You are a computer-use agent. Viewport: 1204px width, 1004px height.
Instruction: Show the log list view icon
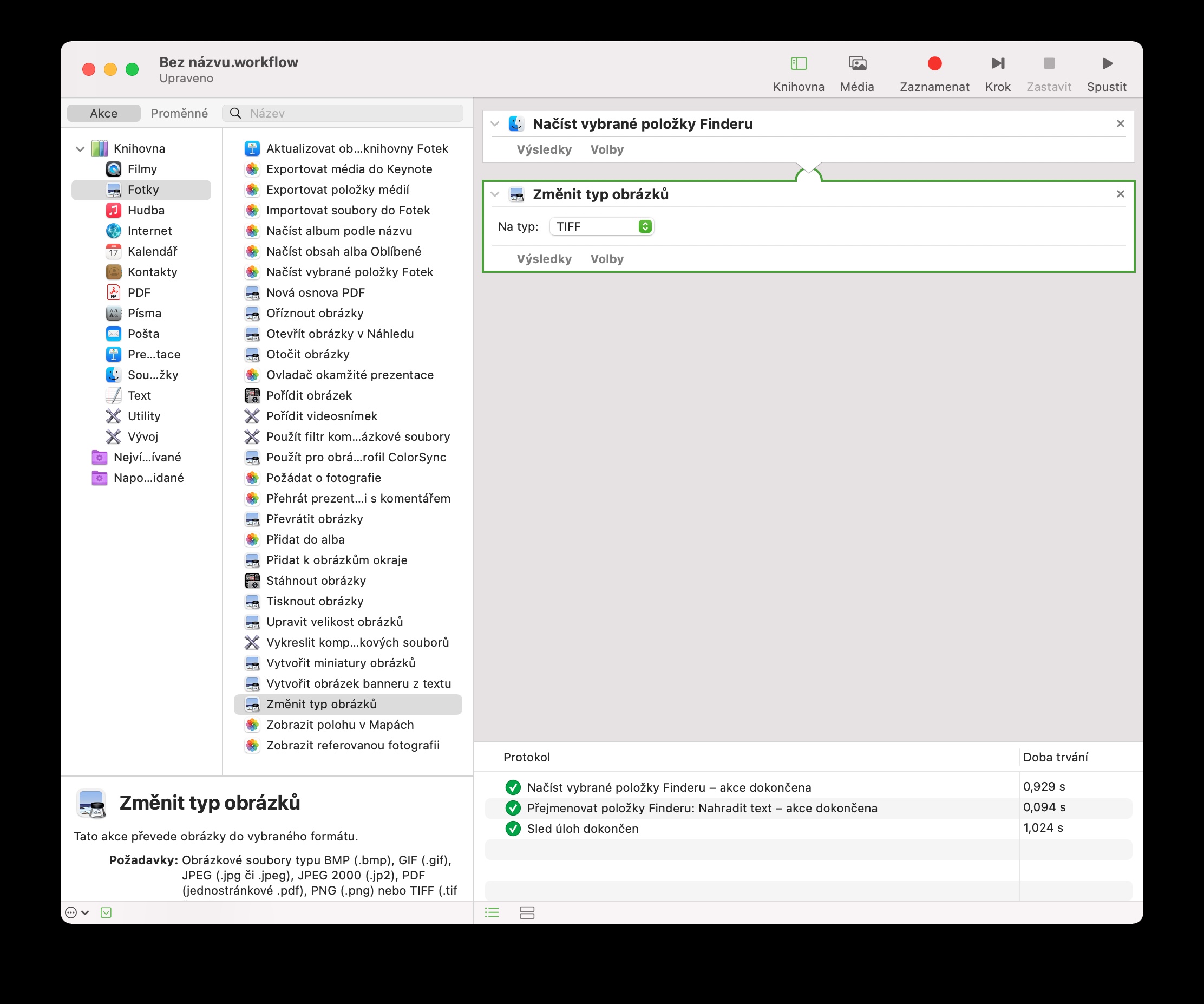point(492,912)
